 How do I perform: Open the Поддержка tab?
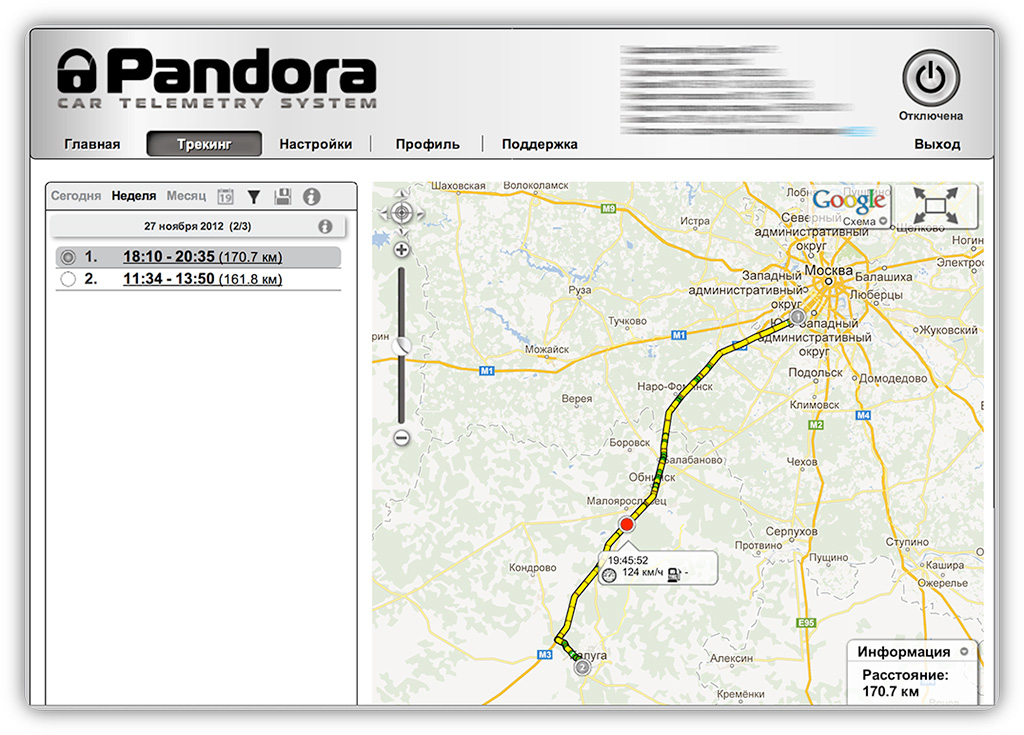tap(539, 144)
